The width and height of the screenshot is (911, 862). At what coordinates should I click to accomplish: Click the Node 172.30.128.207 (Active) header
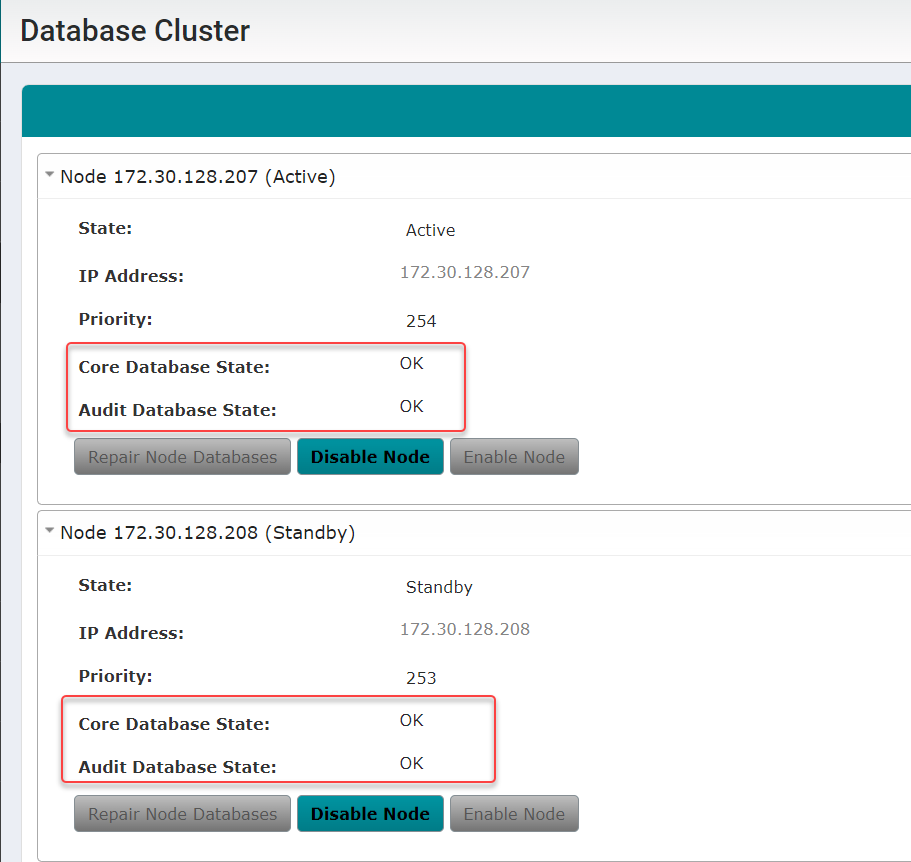(196, 176)
